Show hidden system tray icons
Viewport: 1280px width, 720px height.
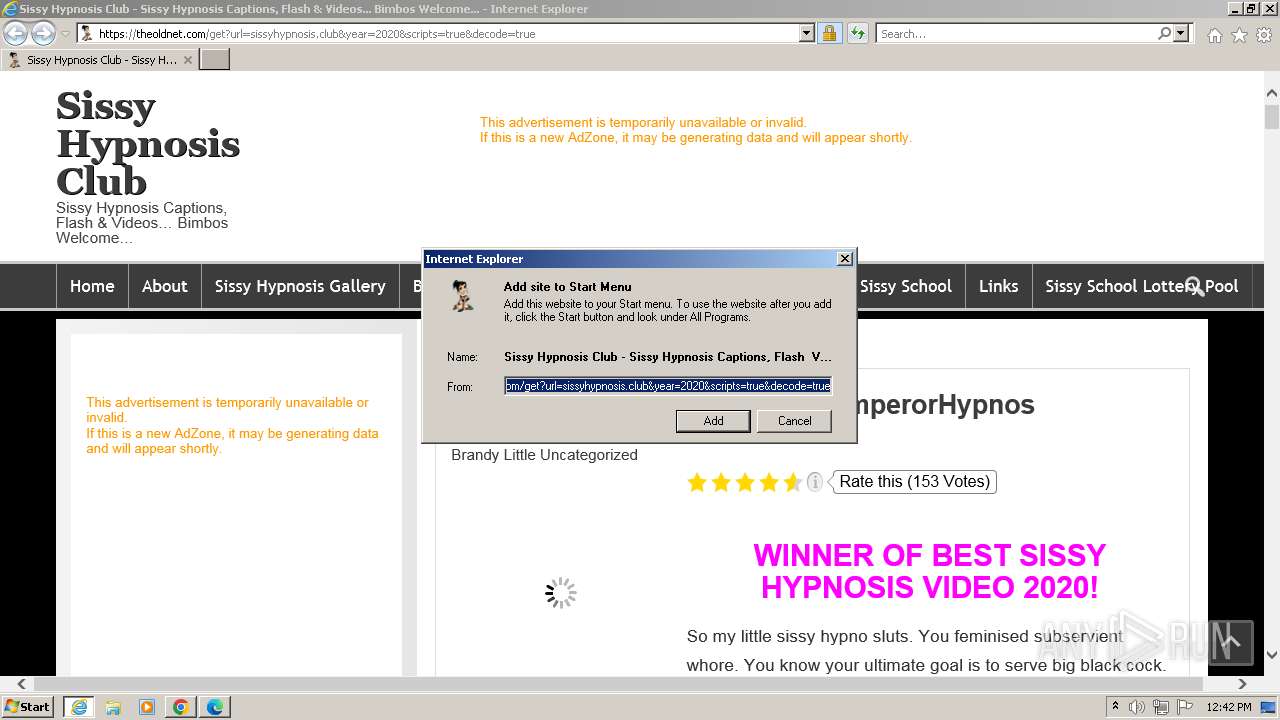(x=1115, y=707)
